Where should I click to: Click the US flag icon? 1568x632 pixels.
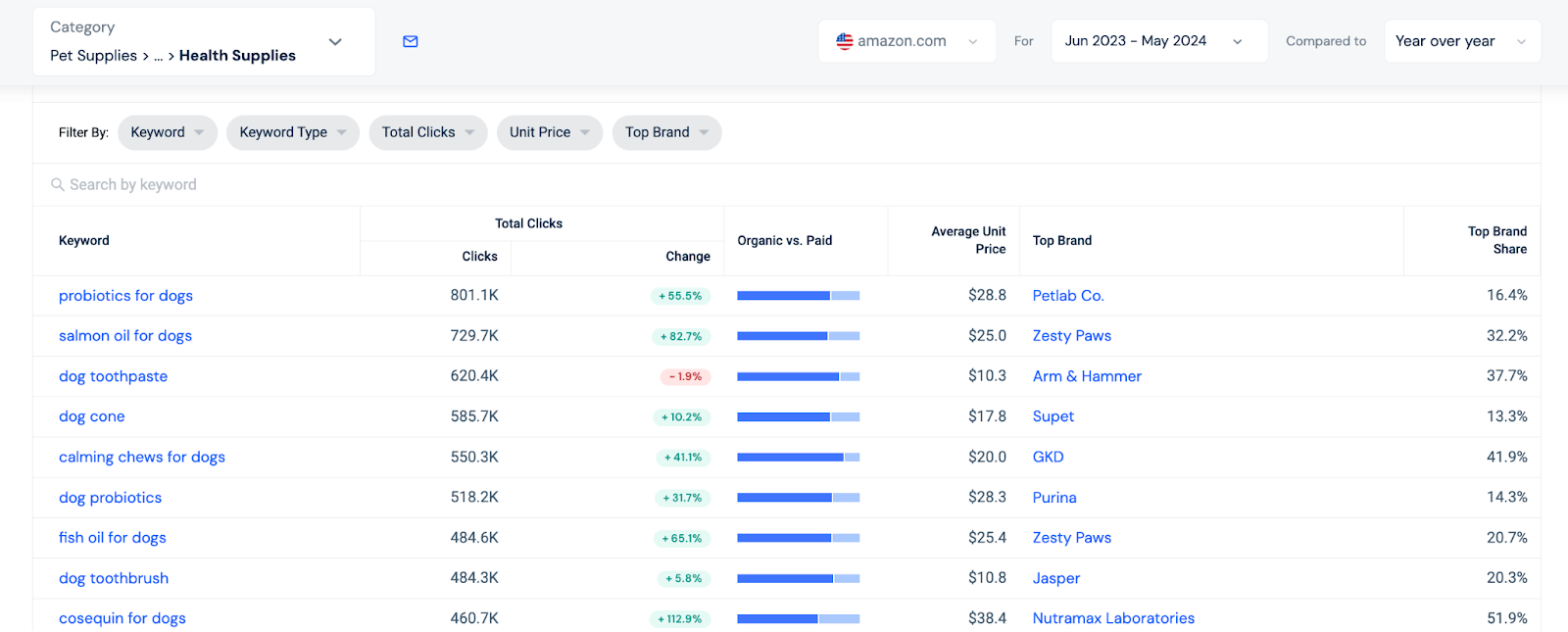(844, 41)
